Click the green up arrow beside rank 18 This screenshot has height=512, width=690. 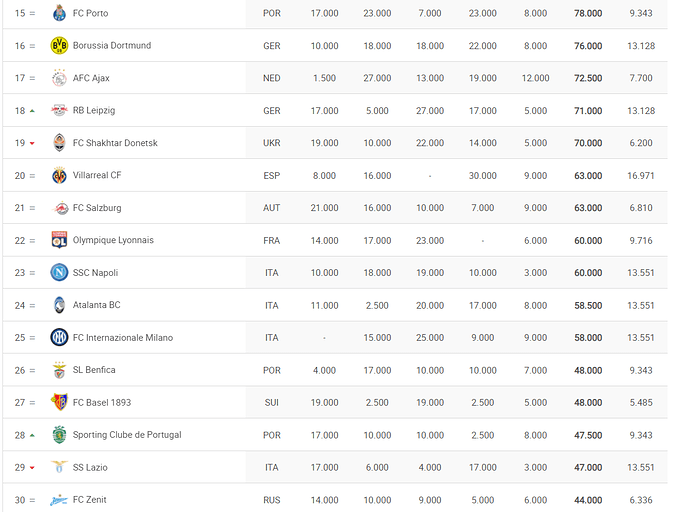point(32,111)
